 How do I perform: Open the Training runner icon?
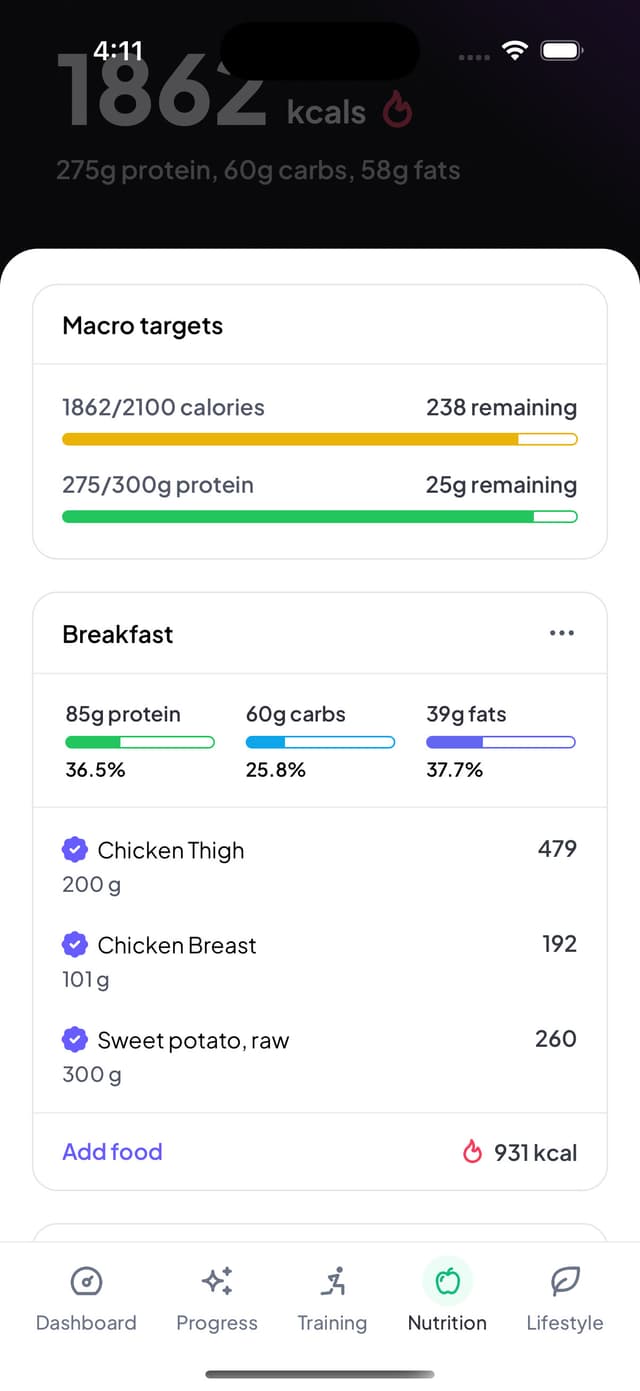[x=333, y=1280]
